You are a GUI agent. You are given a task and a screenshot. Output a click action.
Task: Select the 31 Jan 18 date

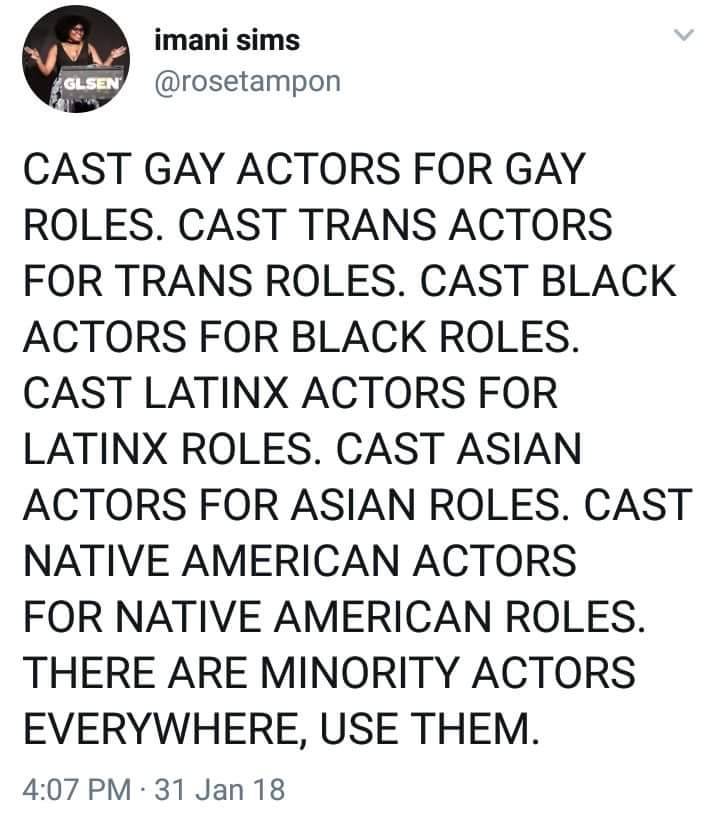(x=220, y=789)
